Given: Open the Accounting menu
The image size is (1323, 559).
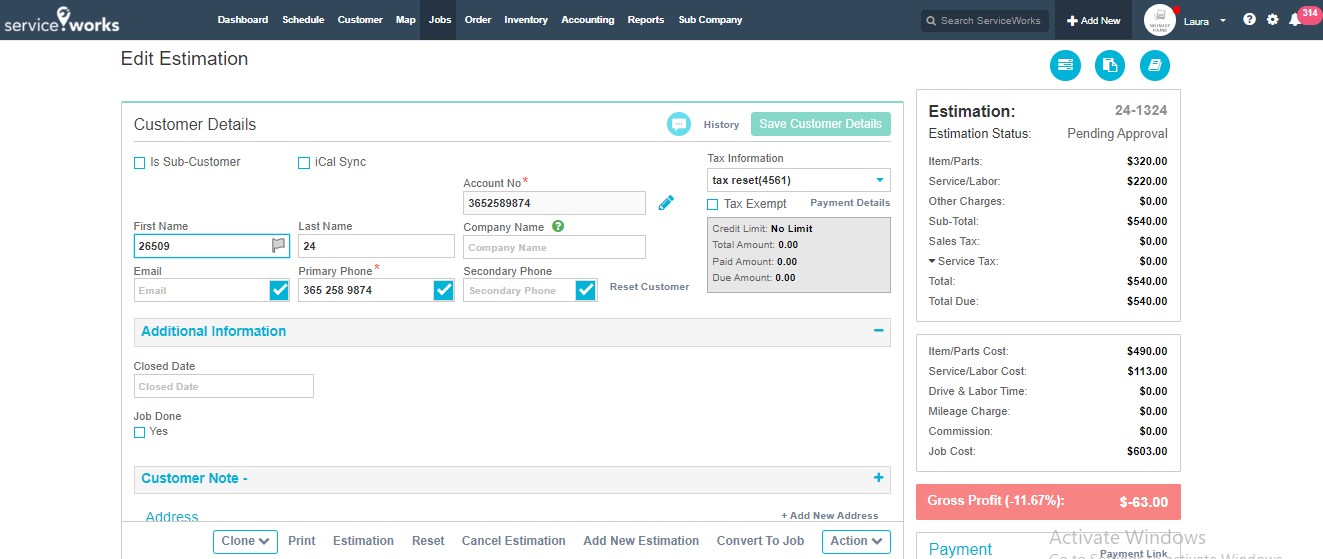Looking at the screenshot, I should pyautogui.click(x=587, y=20).
